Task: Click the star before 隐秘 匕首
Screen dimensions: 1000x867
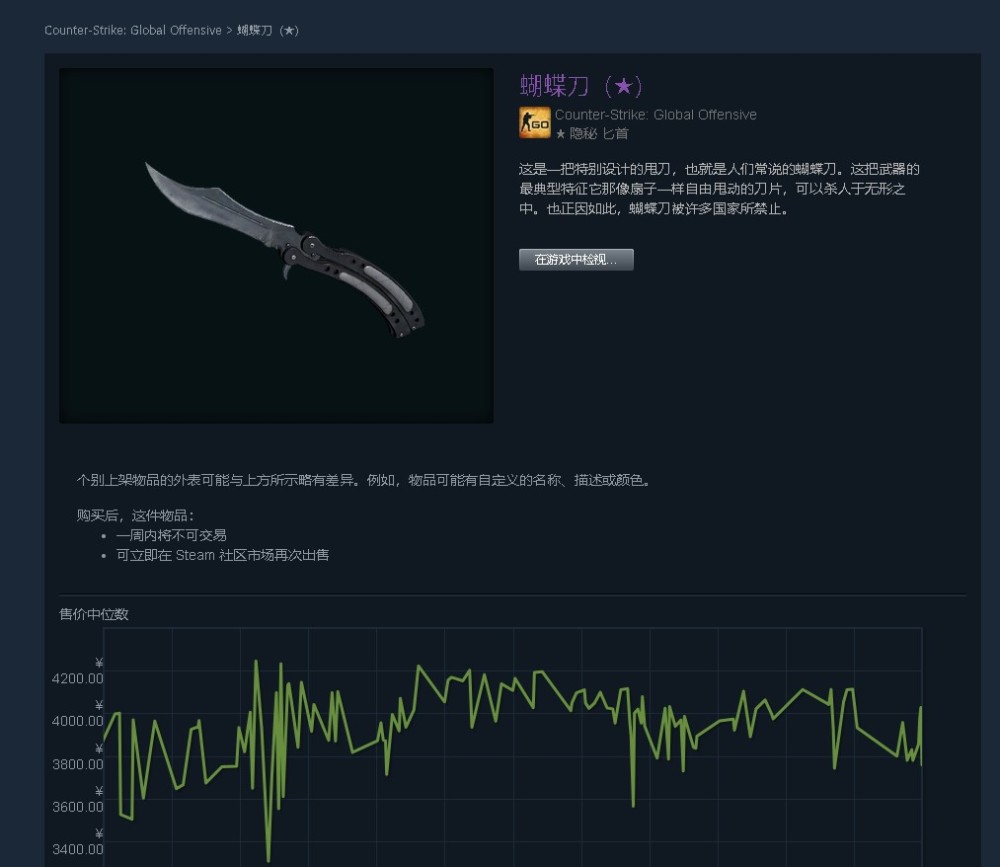Action: (x=561, y=134)
